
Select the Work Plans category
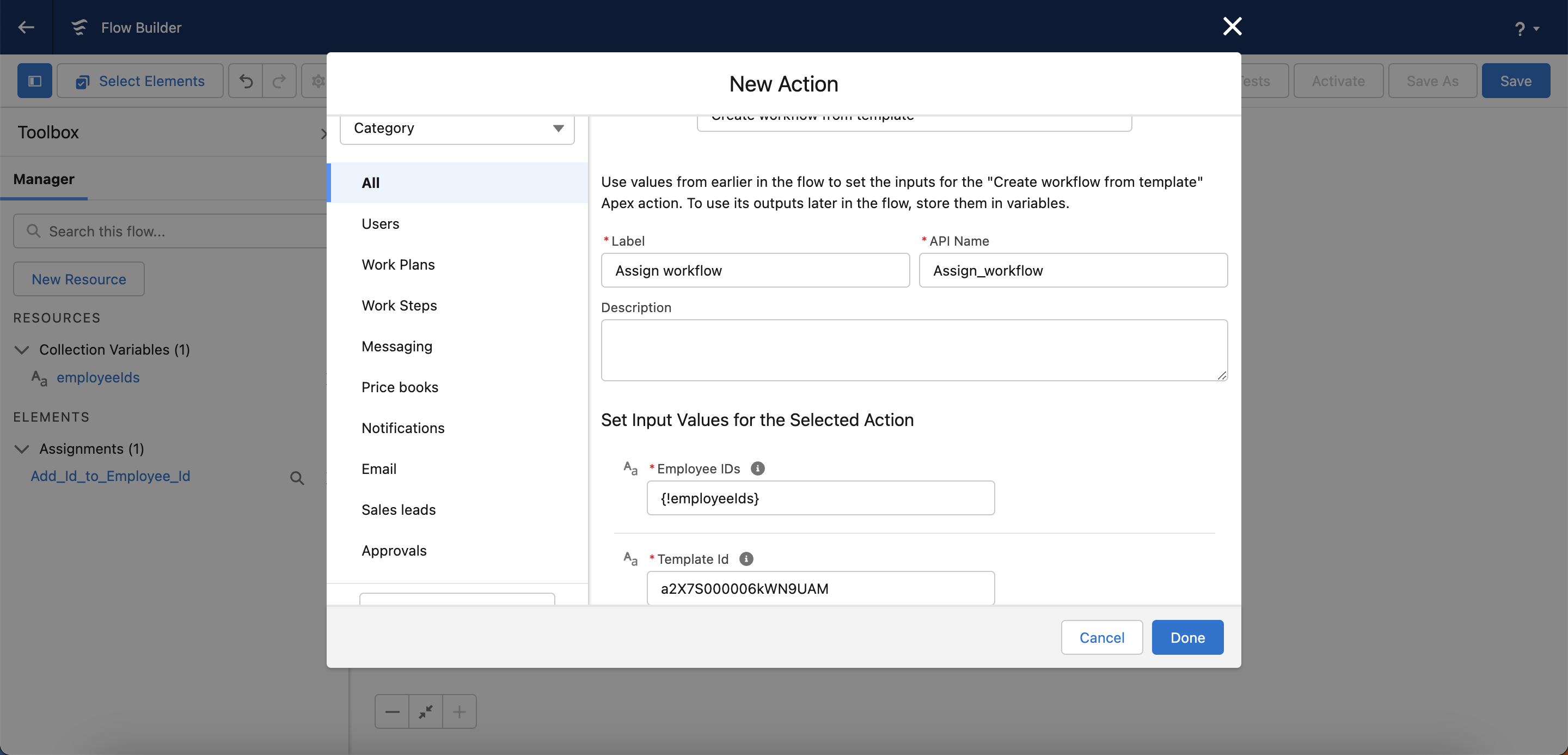click(398, 264)
